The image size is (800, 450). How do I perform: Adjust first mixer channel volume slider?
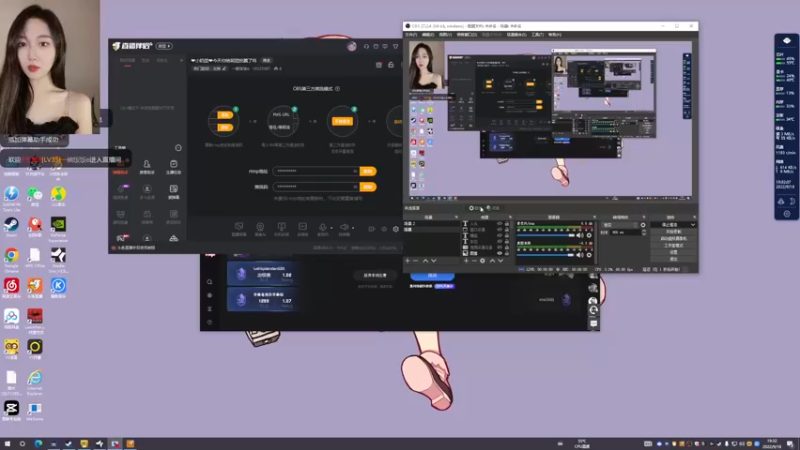click(x=546, y=235)
